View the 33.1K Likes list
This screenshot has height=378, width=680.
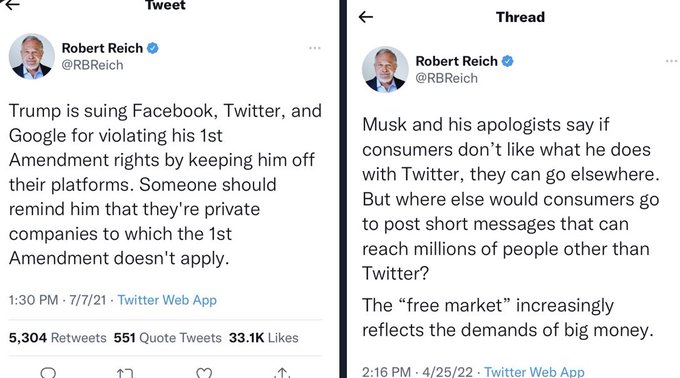pos(264,338)
